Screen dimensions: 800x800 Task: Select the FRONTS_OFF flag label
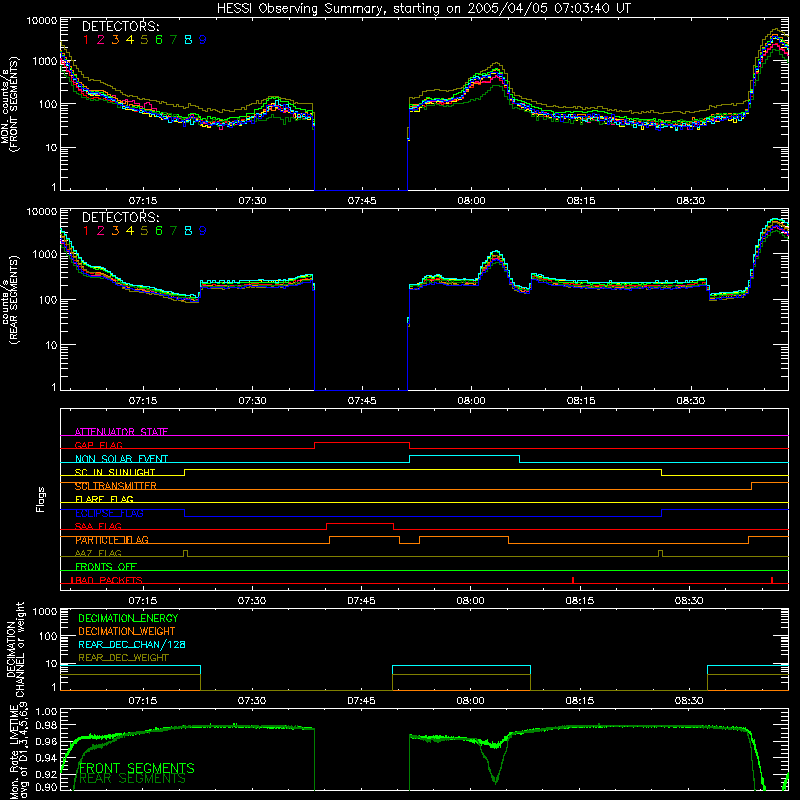click(x=106, y=567)
